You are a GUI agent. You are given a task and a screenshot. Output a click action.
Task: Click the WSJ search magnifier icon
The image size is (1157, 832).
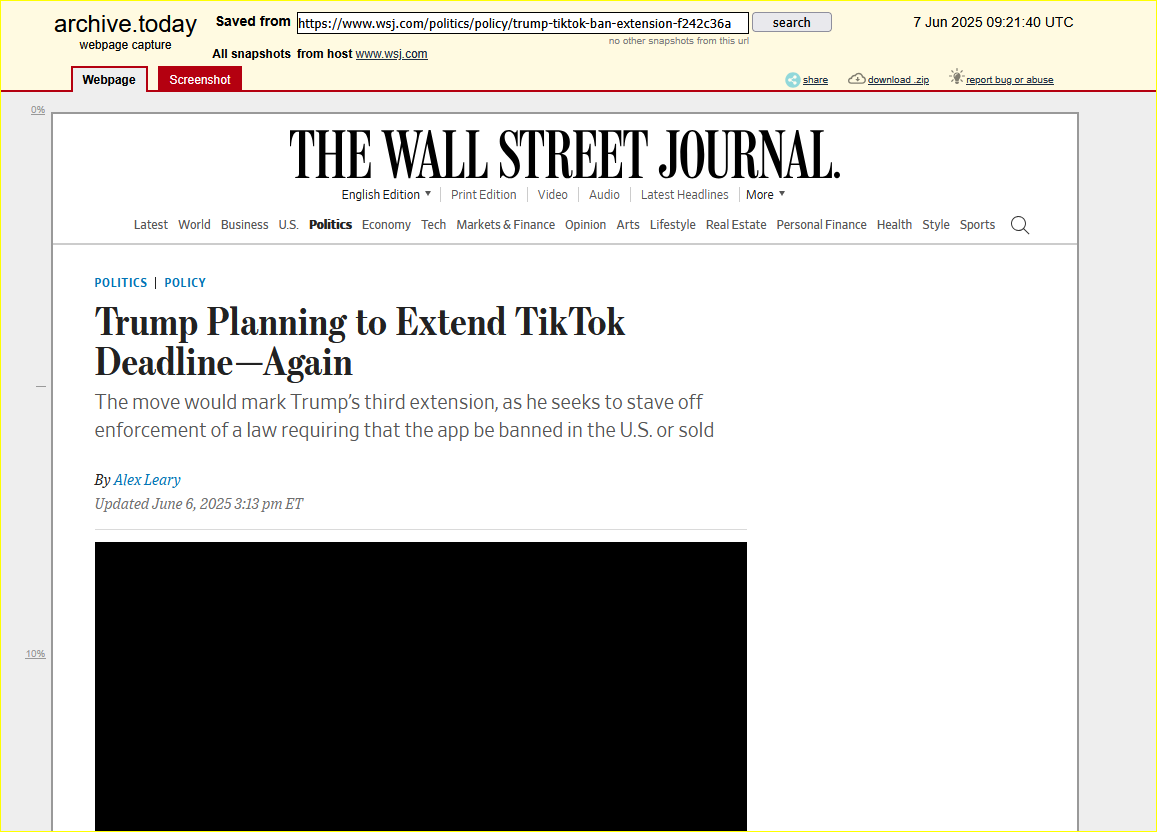pos(1020,225)
